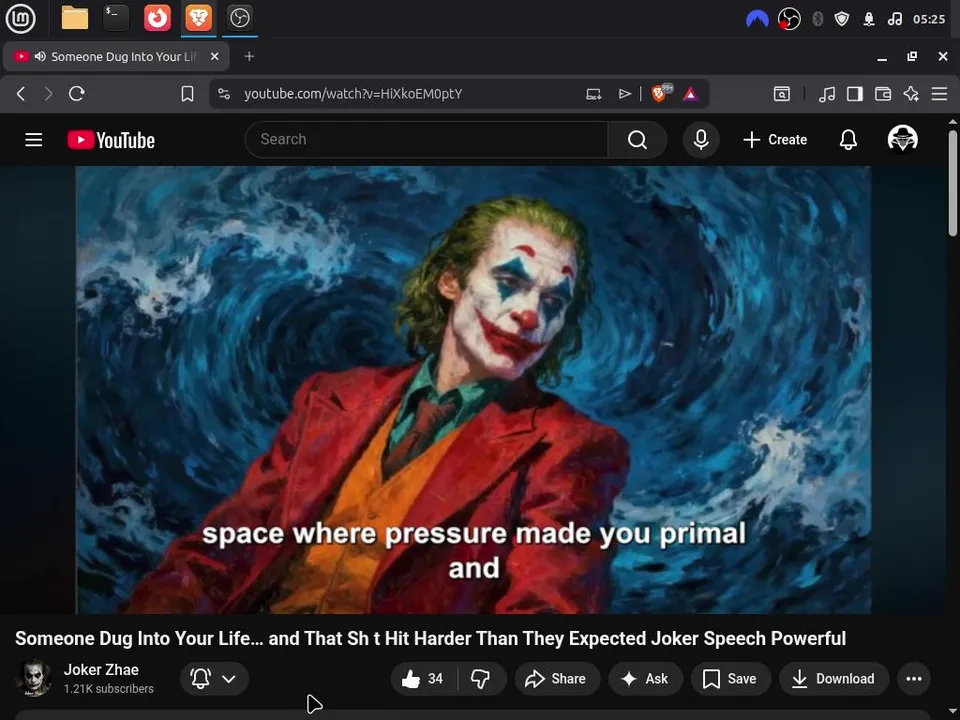The width and height of the screenshot is (960, 720).
Task: Open a new browser tab
Action: (x=249, y=56)
